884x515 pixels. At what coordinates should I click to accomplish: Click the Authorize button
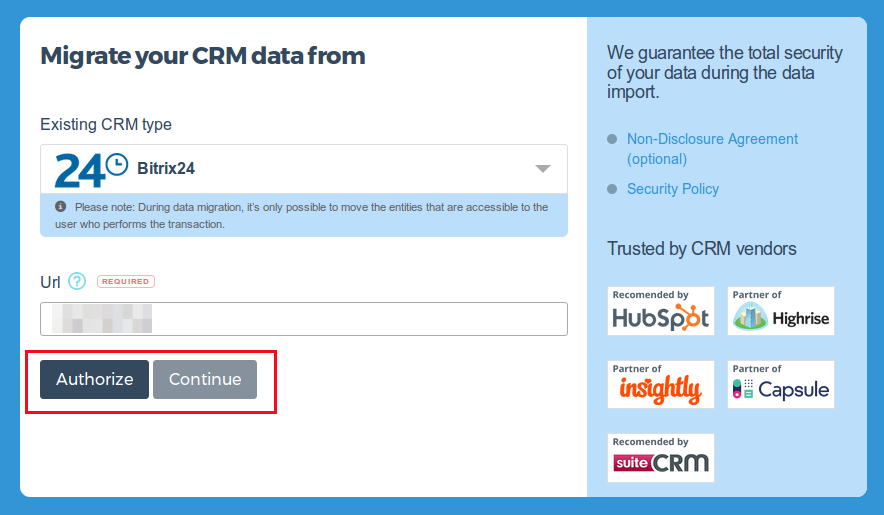click(94, 380)
